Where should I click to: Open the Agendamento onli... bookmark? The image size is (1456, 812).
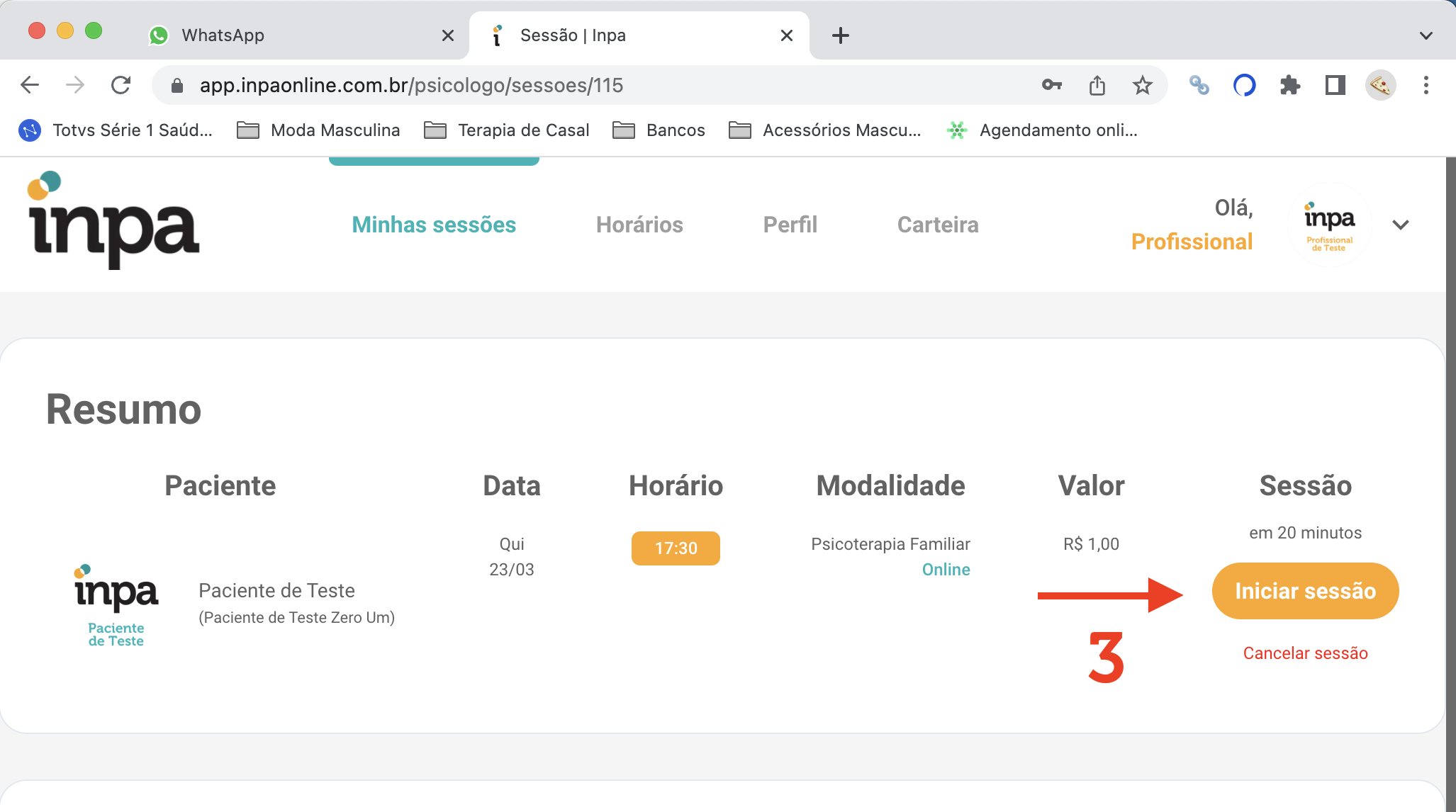[1042, 130]
